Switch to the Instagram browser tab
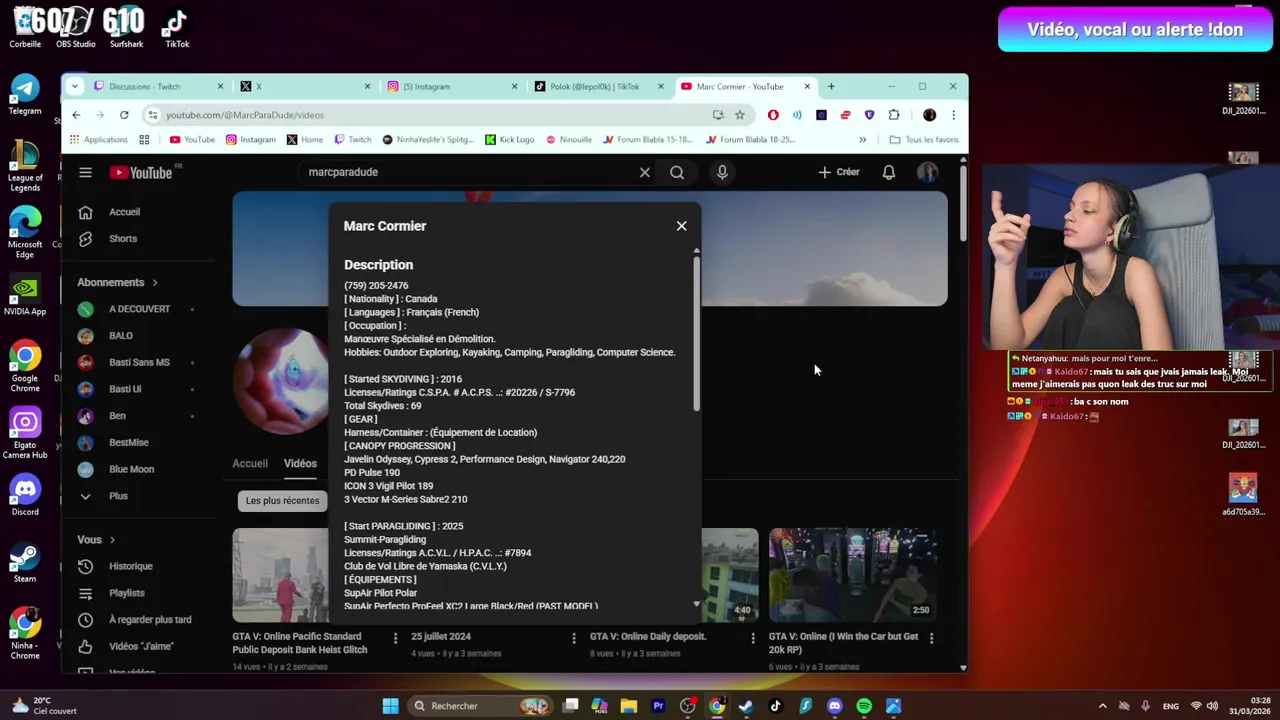Viewport: 1280px width, 720px height. pyautogui.click(x=452, y=86)
